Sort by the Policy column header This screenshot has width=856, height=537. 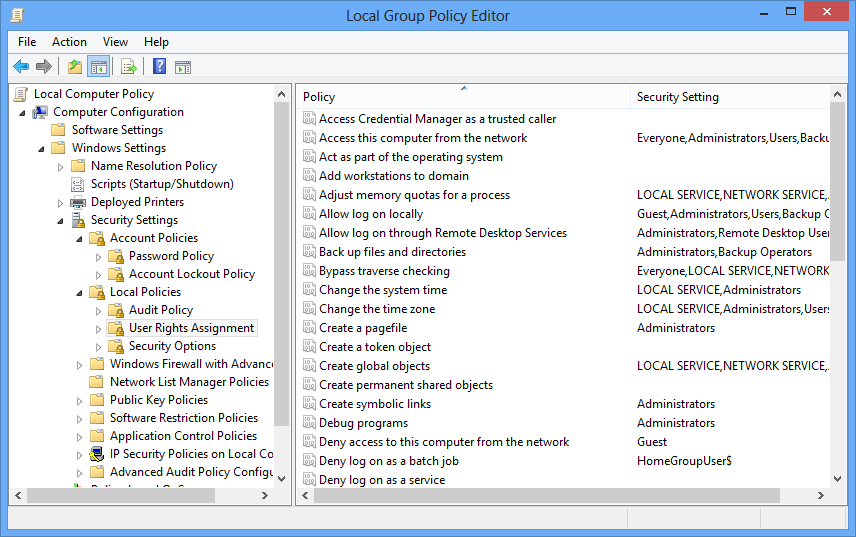[460, 97]
